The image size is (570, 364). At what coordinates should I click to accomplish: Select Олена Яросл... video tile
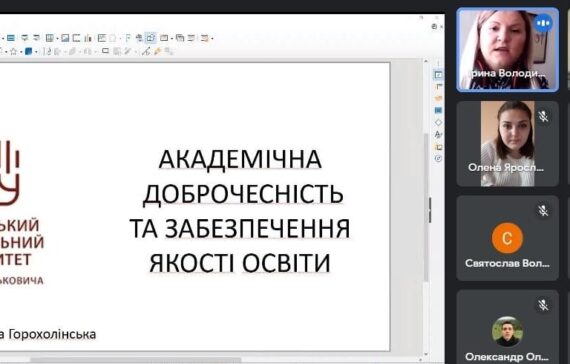[x=507, y=144]
